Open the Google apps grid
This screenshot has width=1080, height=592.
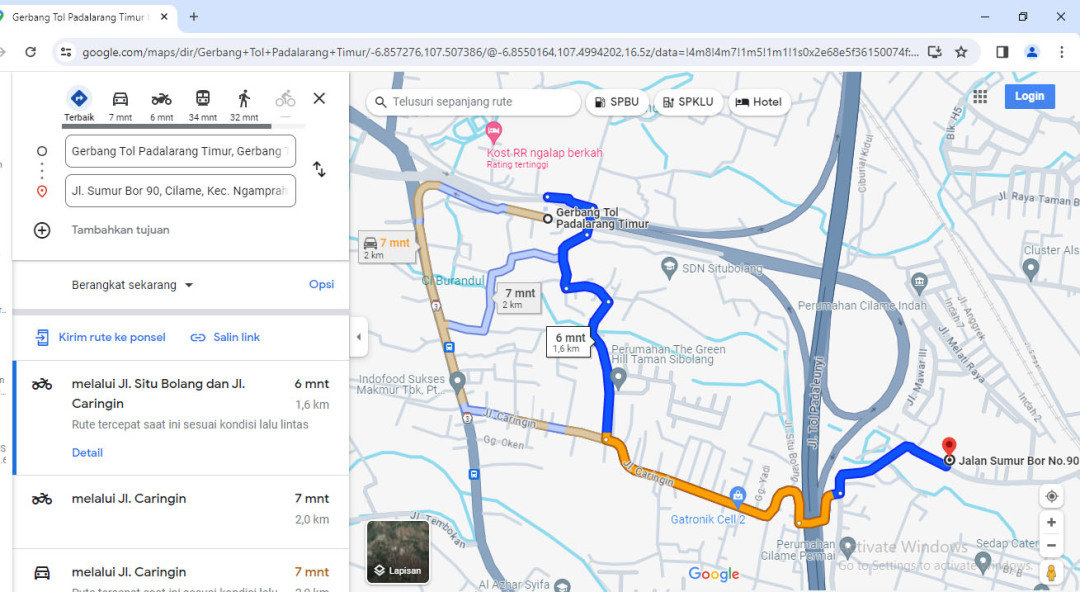point(980,96)
